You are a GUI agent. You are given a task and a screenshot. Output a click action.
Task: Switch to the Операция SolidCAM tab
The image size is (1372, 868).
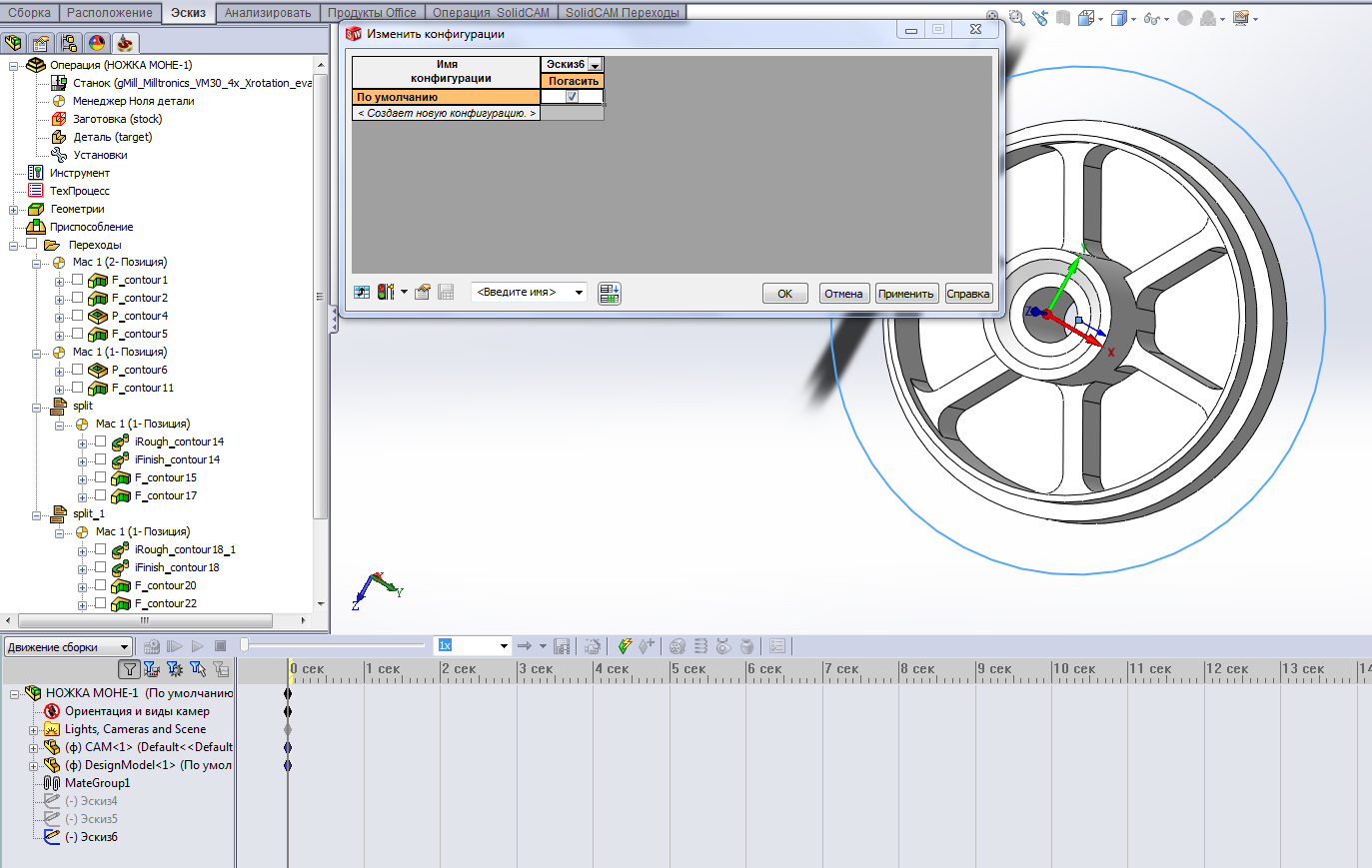[x=491, y=12]
